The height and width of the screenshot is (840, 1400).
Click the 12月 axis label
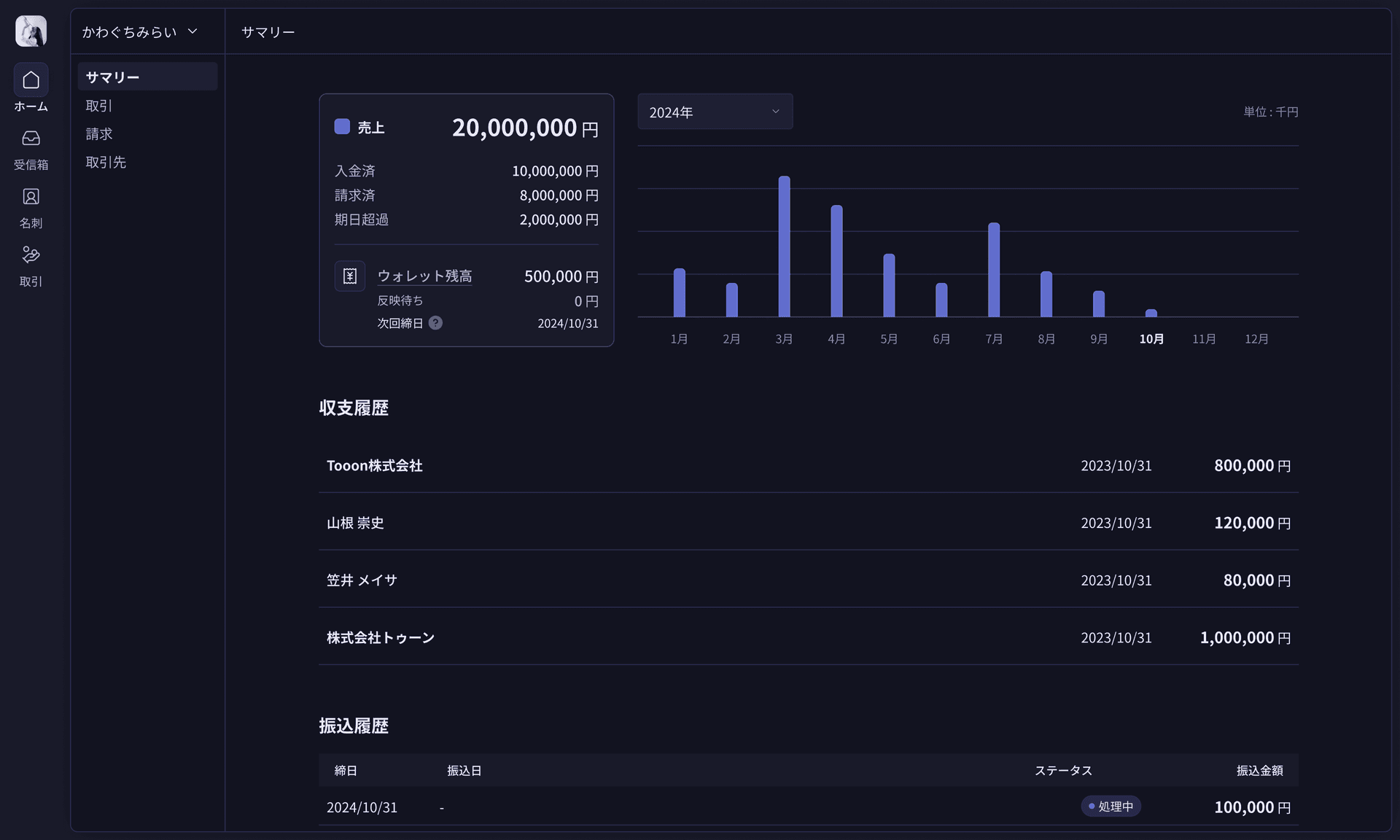coord(1256,339)
